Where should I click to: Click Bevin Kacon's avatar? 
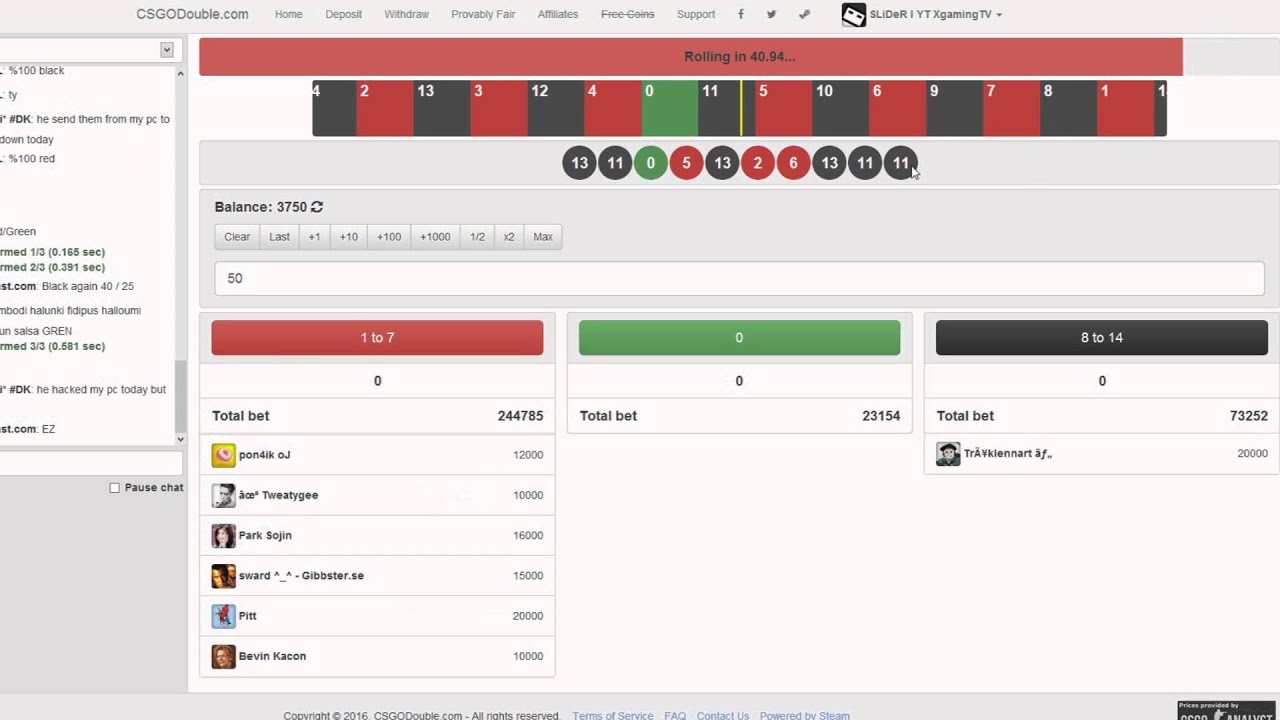pyautogui.click(x=223, y=656)
